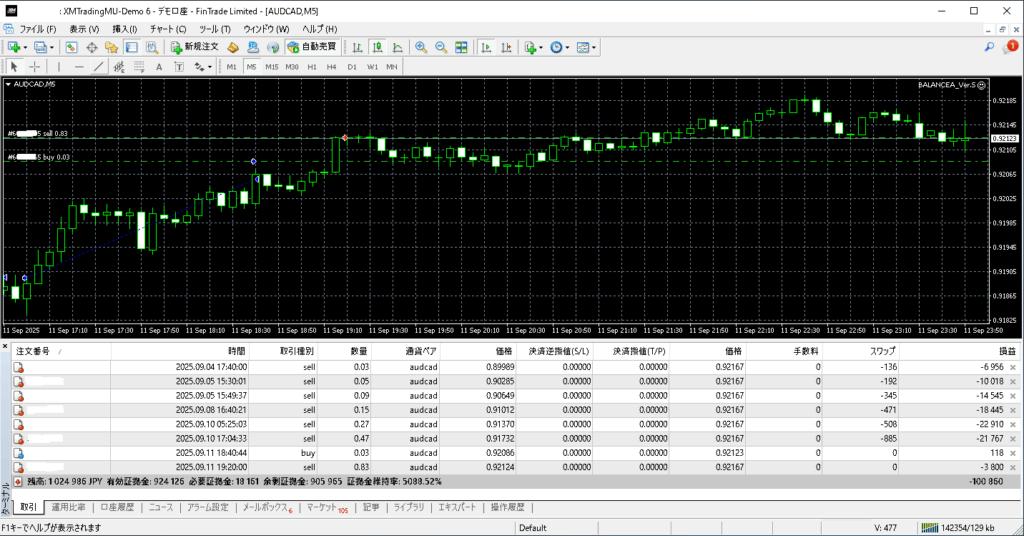Click the zoom in magnifier icon

pyautogui.click(x=421, y=47)
